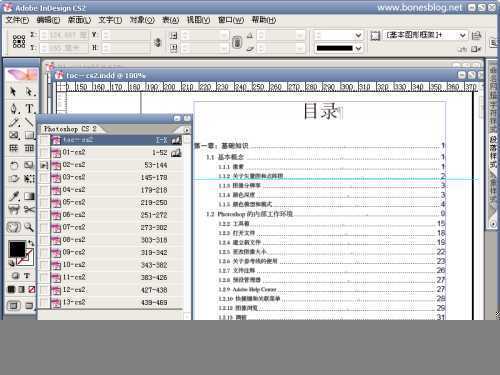The width and height of the screenshot is (500, 375).
Task: Switch to Preview mode in toolbox
Action: [29, 305]
